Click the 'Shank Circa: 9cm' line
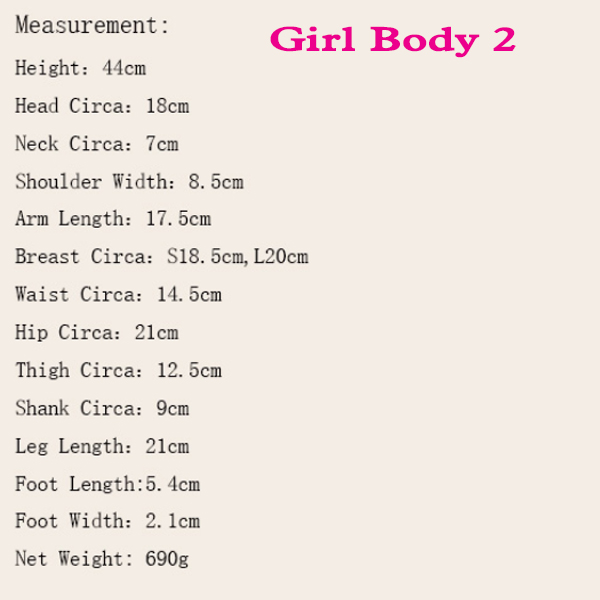Image resolution: width=600 pixels, height=600 pixels. click(102, 408)
